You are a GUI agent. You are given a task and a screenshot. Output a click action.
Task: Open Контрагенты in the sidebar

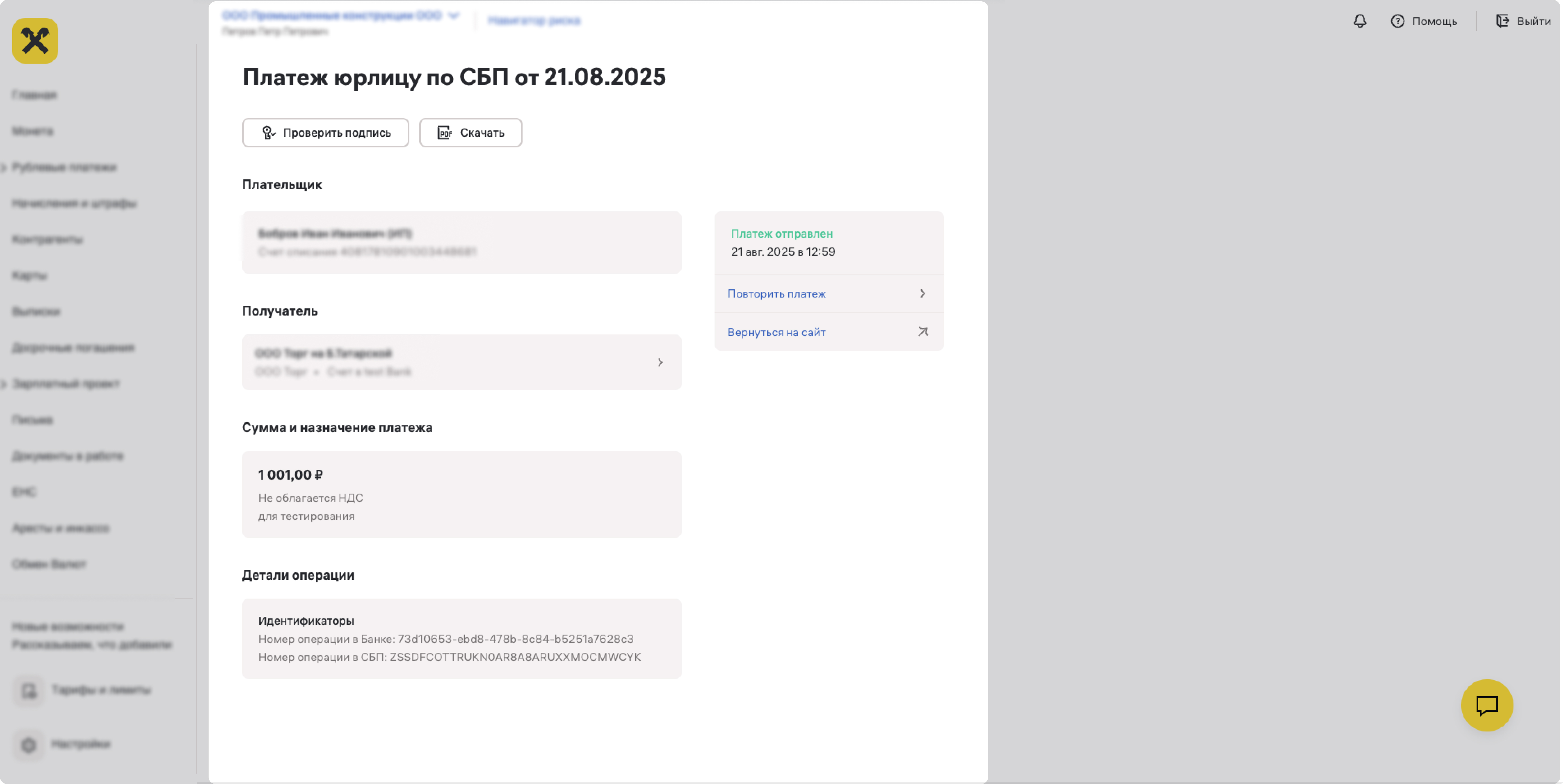pyautogui.click(x=47, y=239)
